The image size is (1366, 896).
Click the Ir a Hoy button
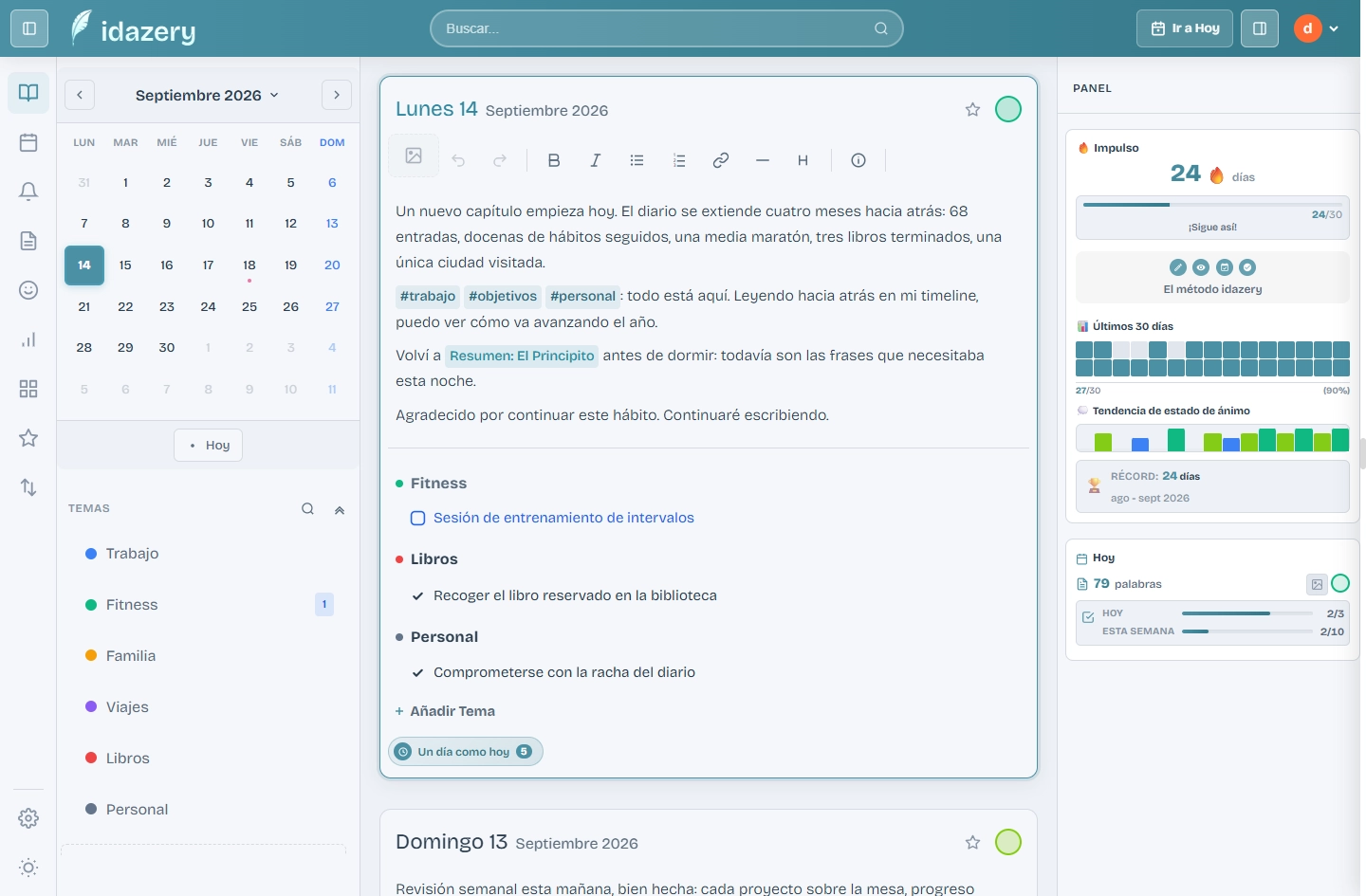pyautogui.click(x=1185, y=28)
